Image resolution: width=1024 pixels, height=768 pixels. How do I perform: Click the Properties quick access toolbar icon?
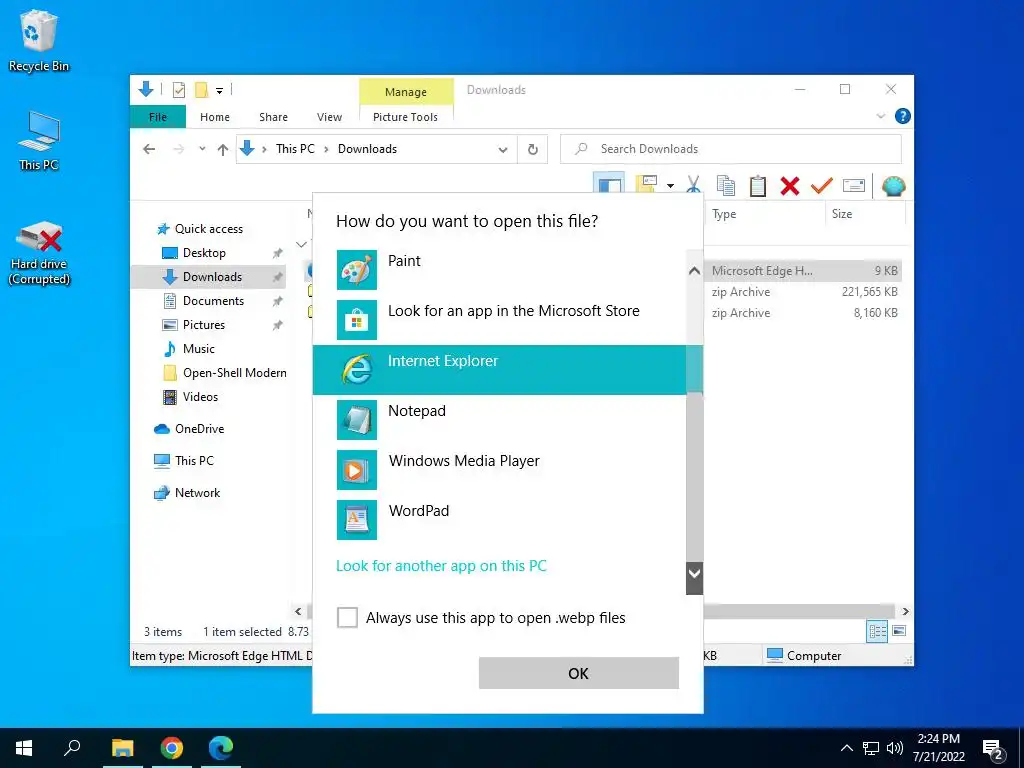click(x=178, y=89)
